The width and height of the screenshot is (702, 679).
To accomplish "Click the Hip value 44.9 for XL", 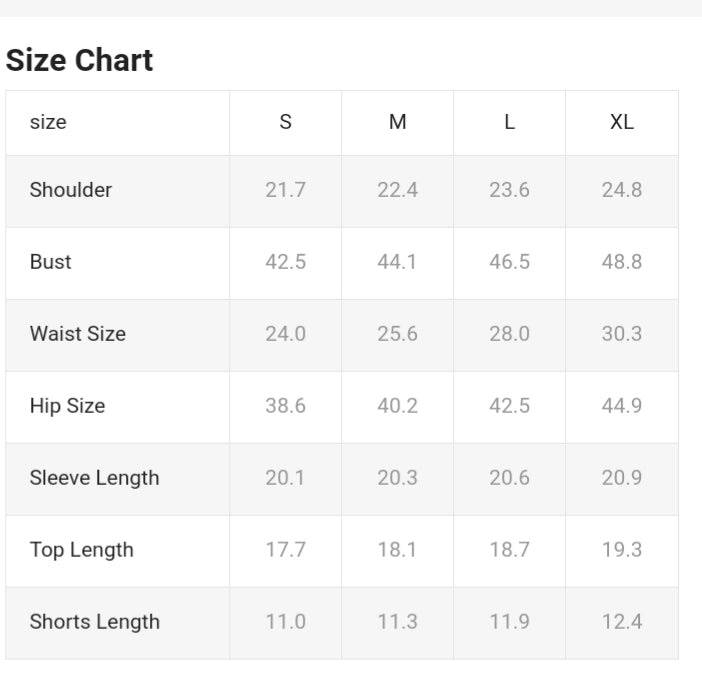I will click(x=622, y=406).
